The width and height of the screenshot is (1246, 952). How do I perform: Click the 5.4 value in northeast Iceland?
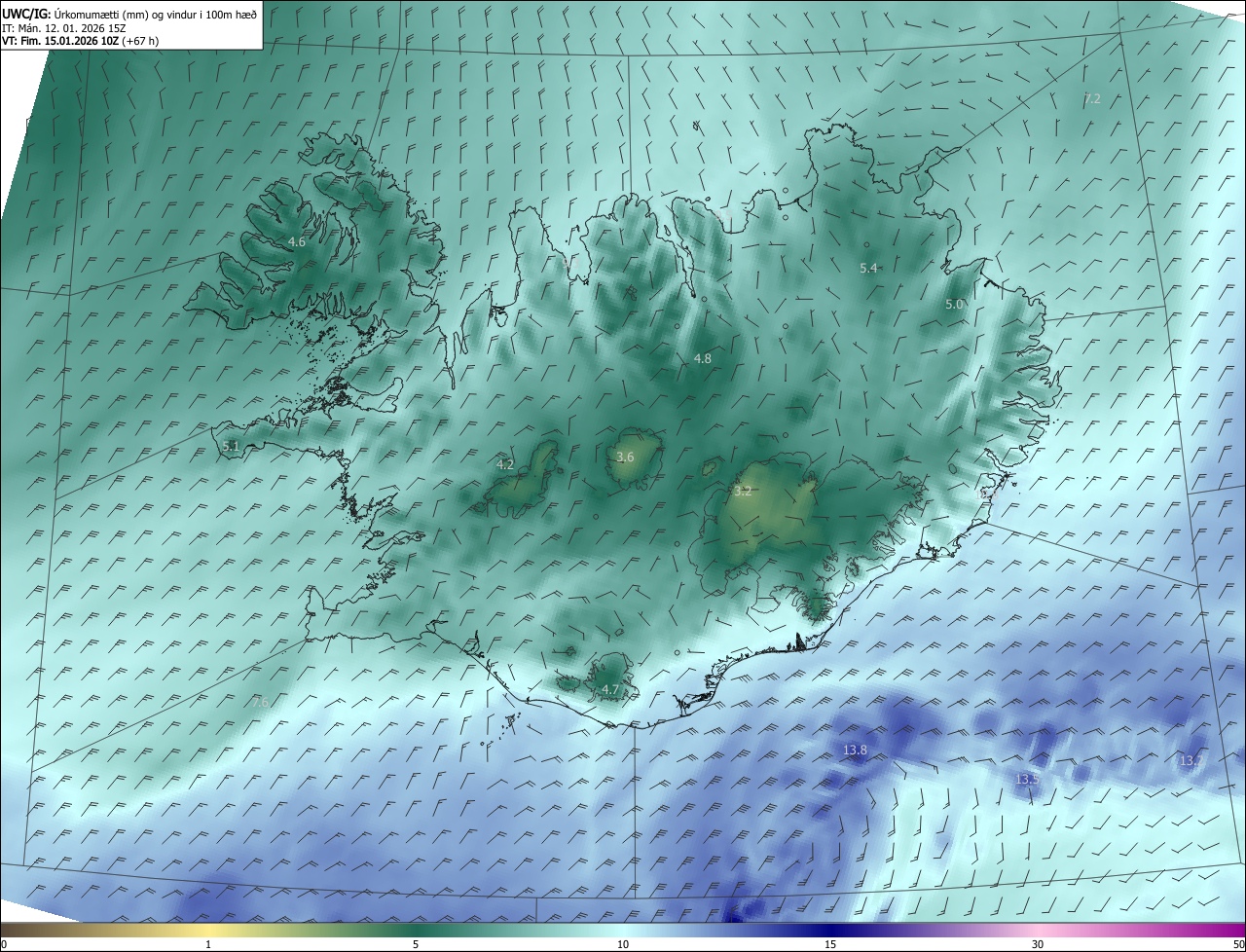[869, 268]
